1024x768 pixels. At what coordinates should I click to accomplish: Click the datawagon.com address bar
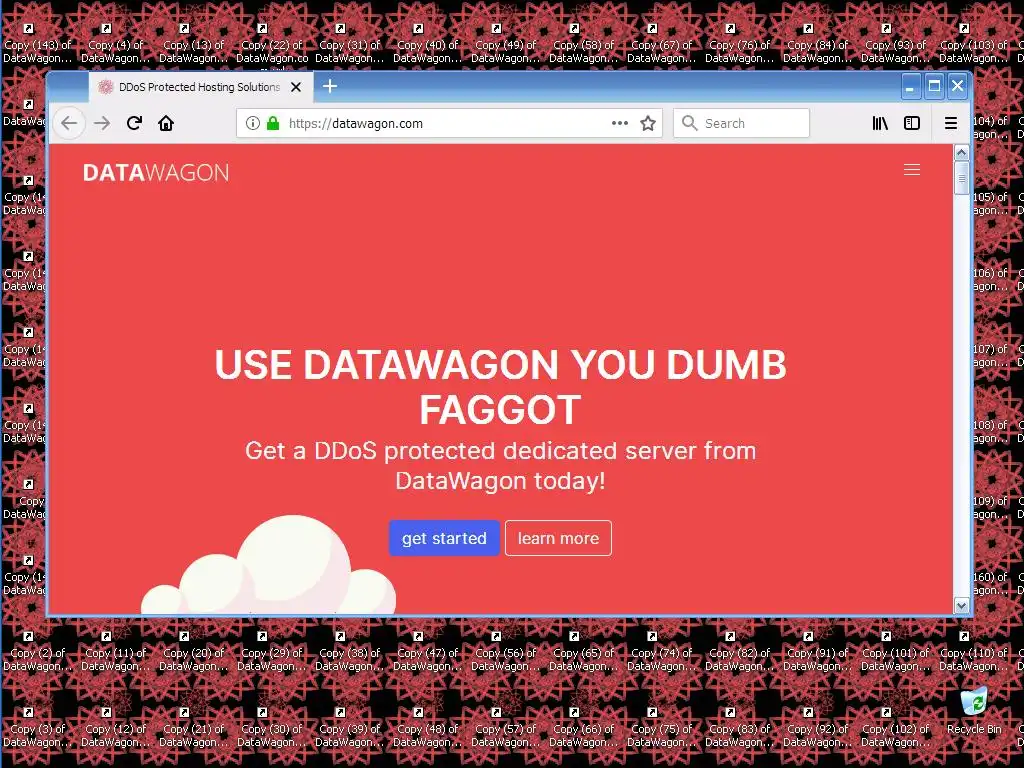[449, 123]
